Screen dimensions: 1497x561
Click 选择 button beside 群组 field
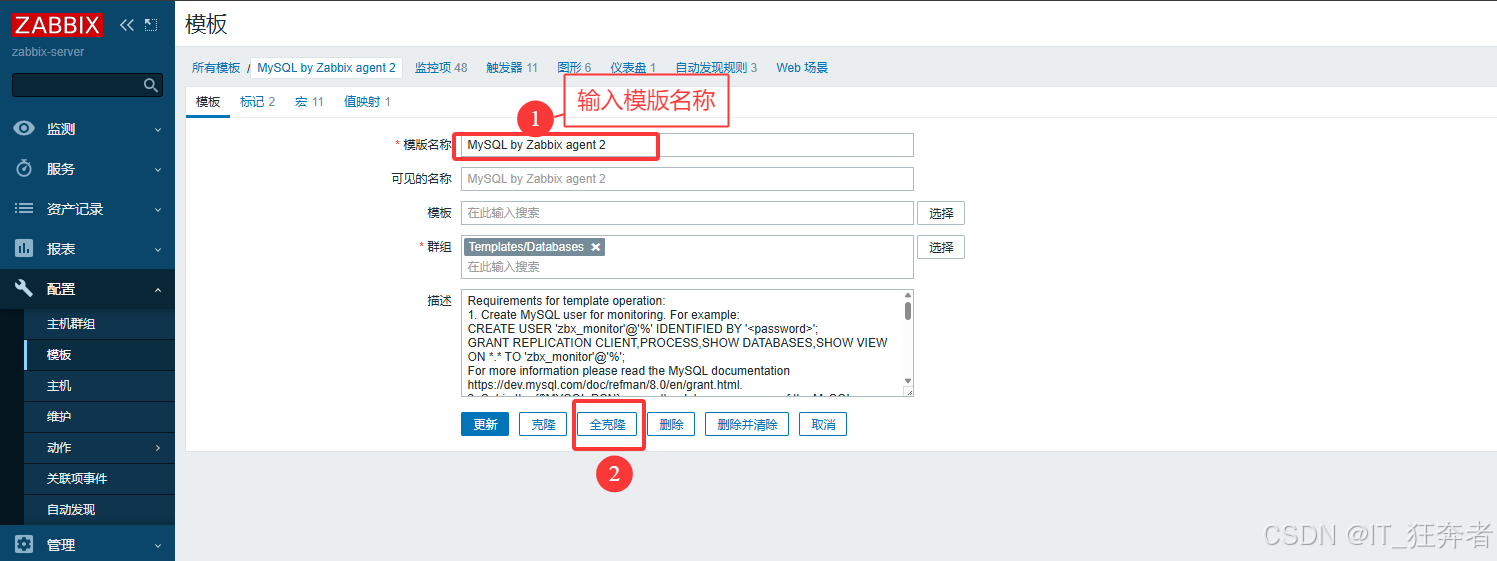pos(941,247)
